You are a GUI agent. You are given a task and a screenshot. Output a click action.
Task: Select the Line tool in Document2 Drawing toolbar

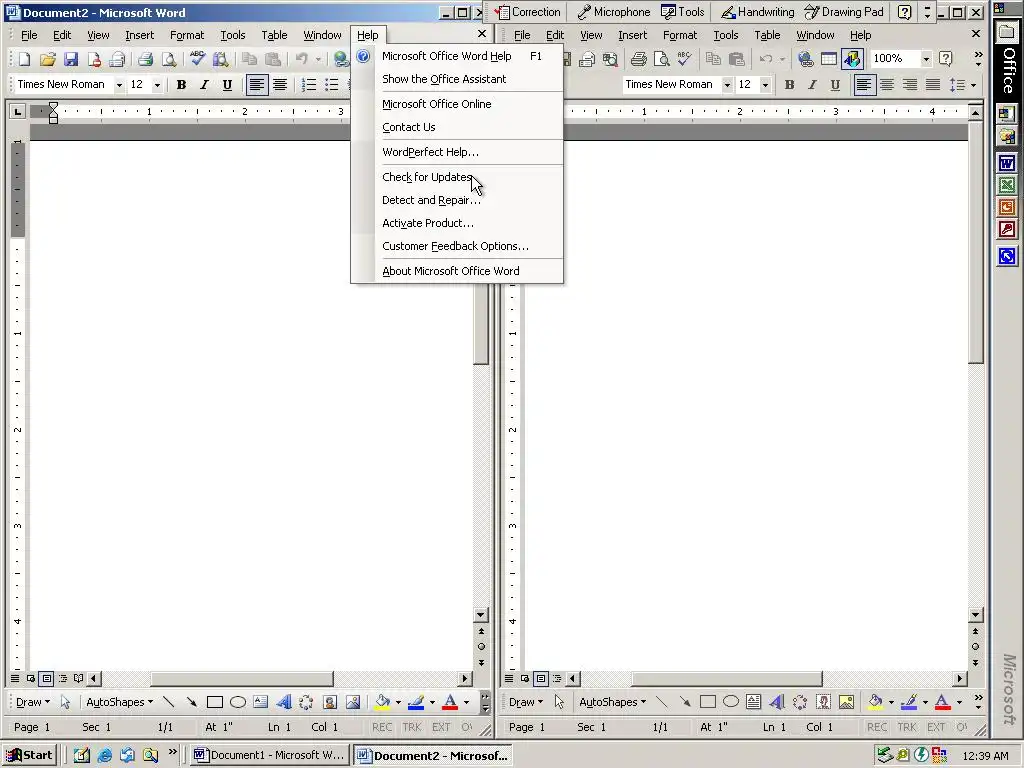click(x=168, y=702)
